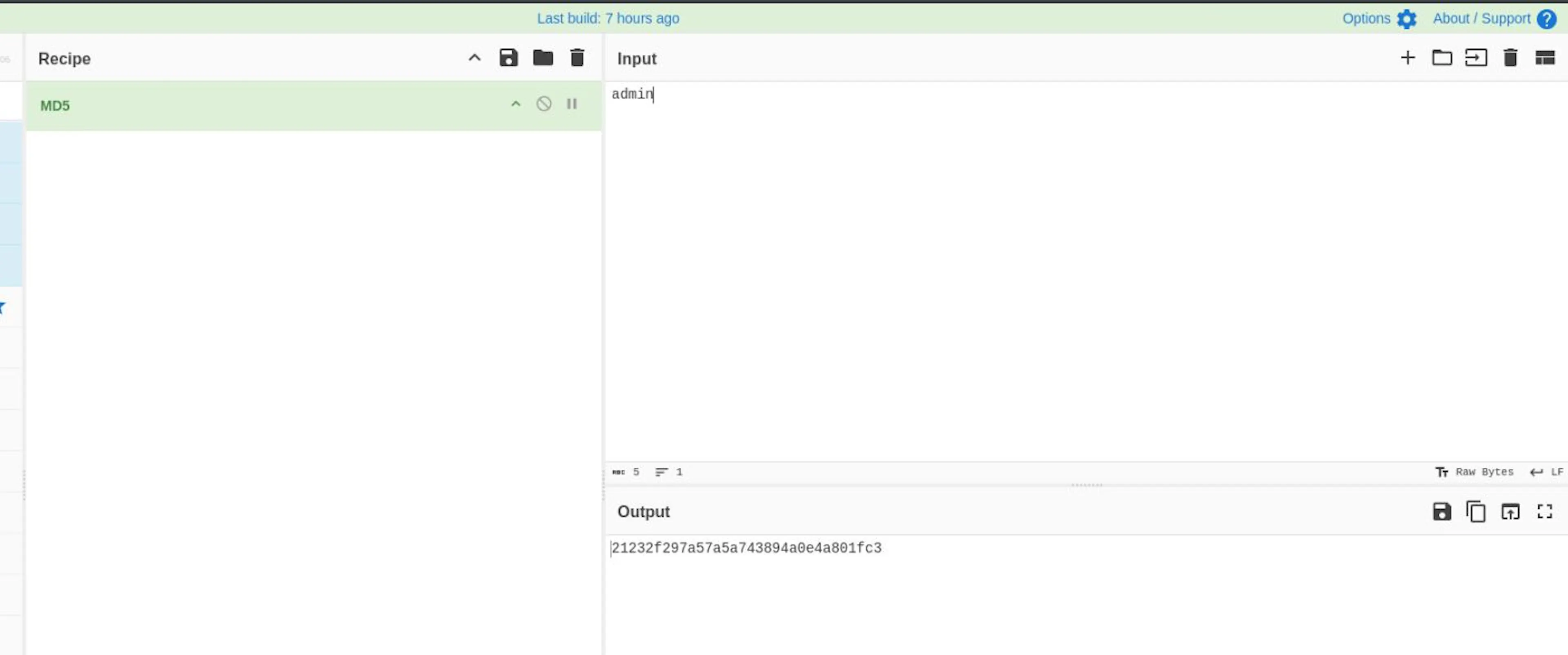Click the input line count 1

pos(668,472)
